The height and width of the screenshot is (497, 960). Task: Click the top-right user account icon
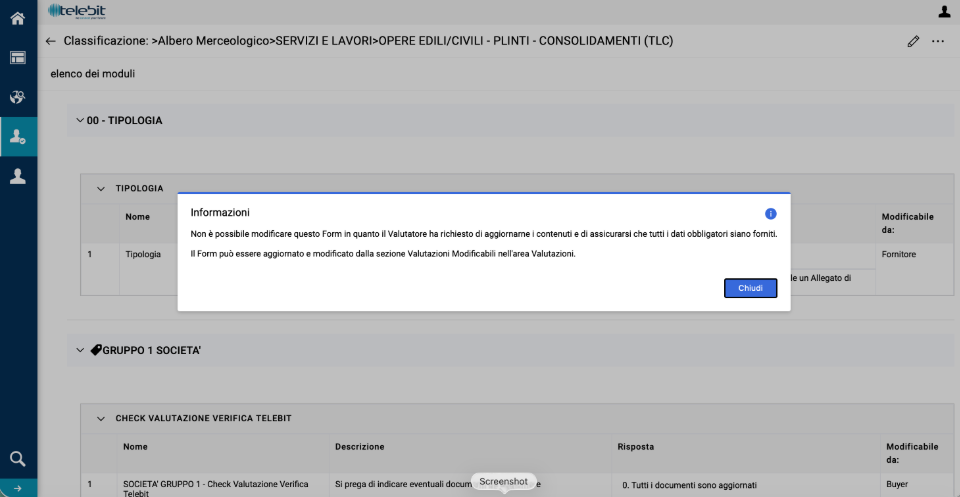pos(944,12)
